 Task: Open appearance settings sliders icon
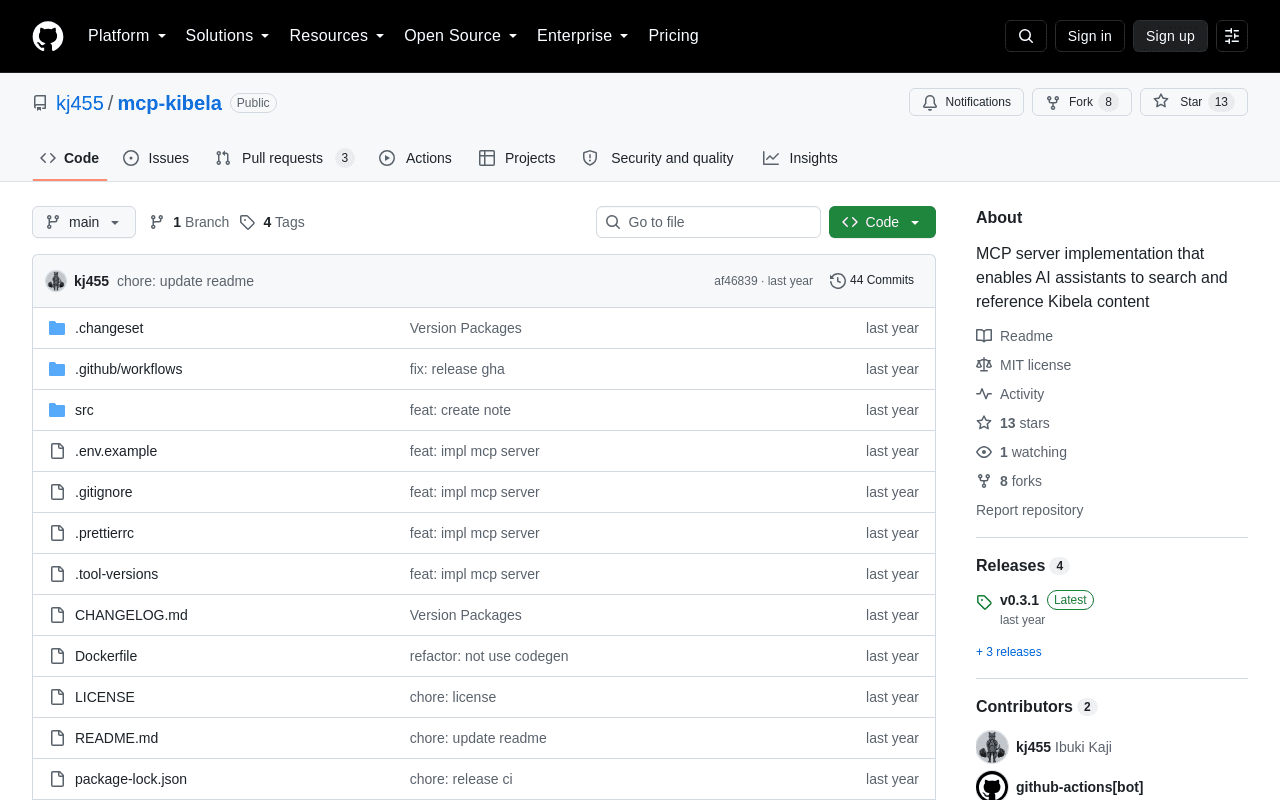click(x=1232, y=36)
